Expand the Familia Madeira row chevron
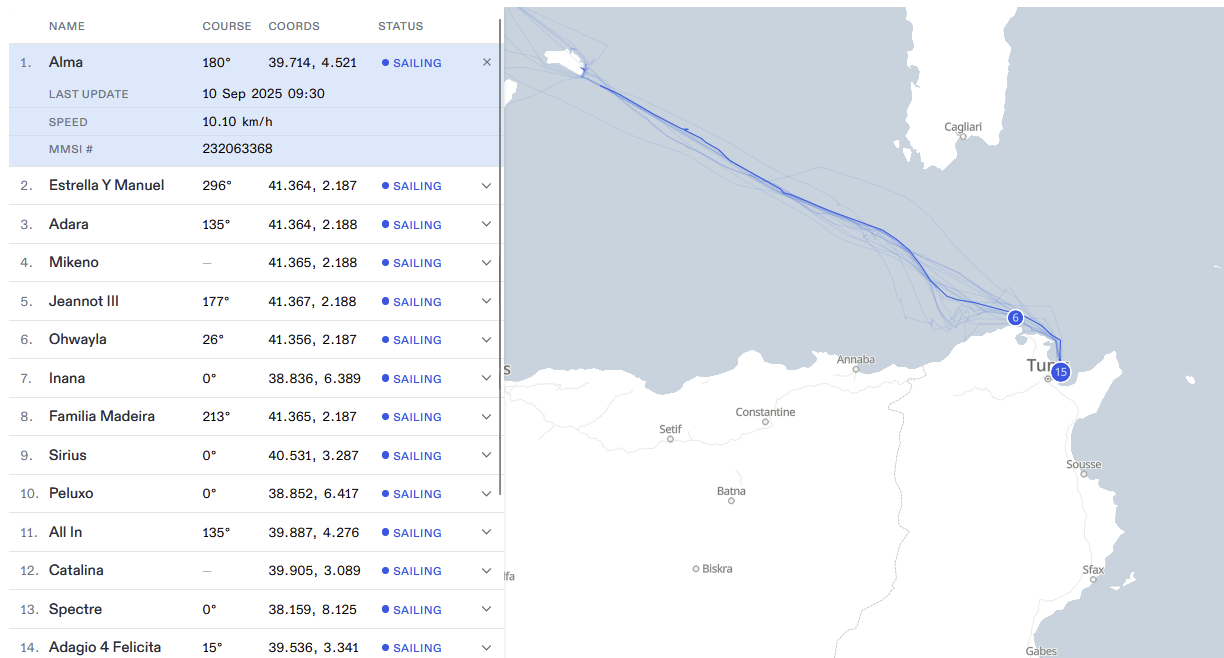The image size is (1224, 658). point(487,417)
